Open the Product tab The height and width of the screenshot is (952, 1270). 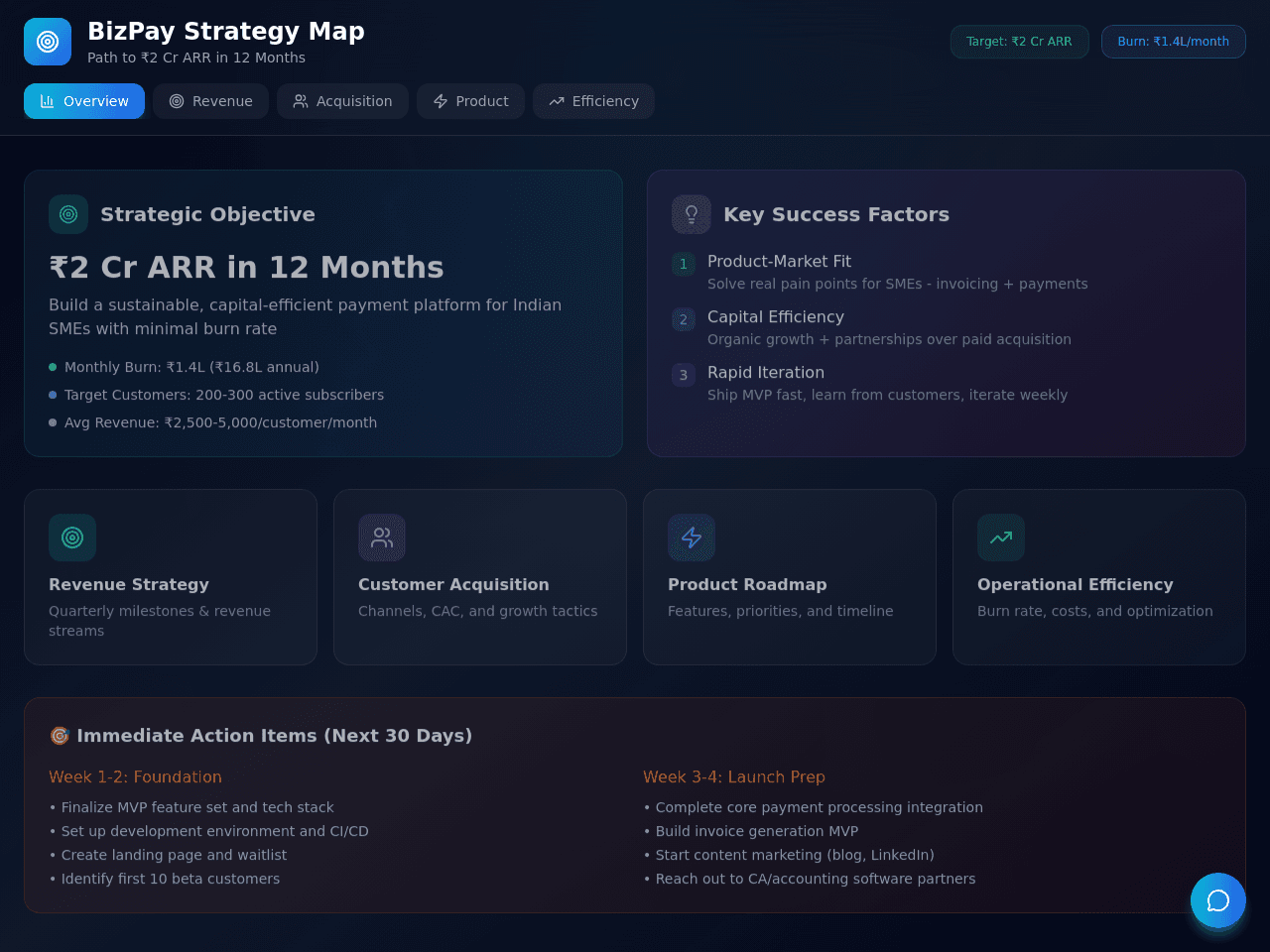[470, 101]
